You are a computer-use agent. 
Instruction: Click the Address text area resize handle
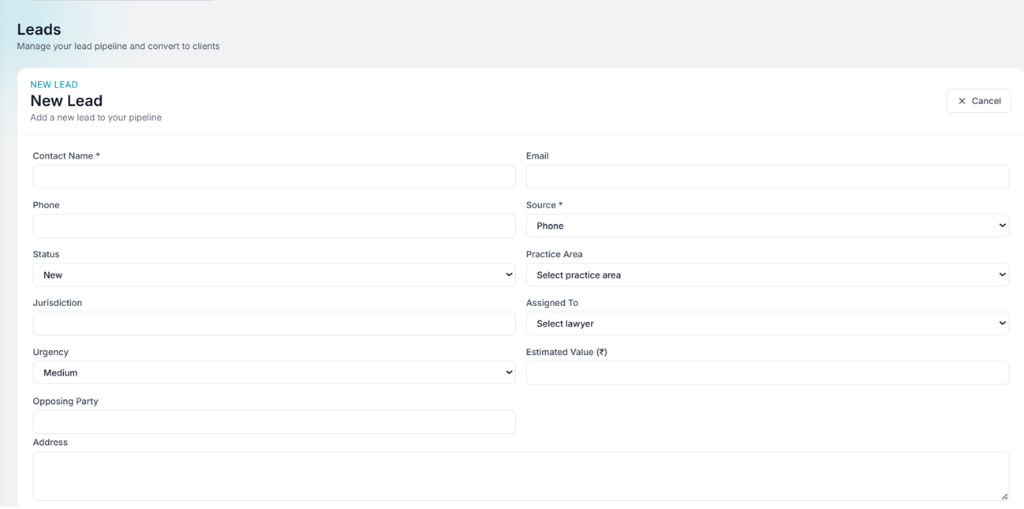click(1004, 496)
